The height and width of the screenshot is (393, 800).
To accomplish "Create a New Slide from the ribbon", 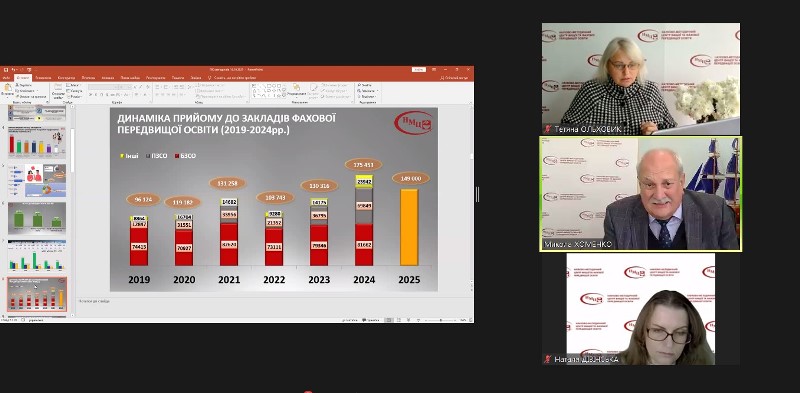I will [x=58, y=90].
